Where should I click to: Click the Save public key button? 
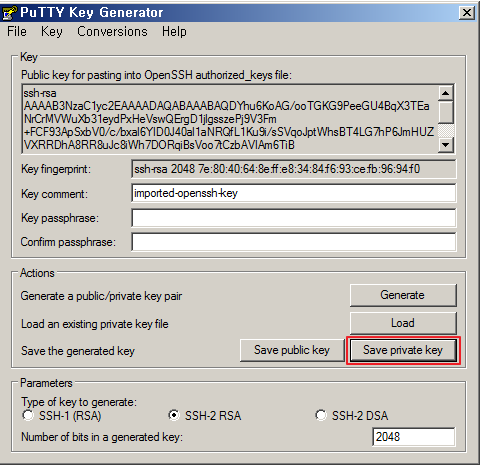click(x=292, y=350)
